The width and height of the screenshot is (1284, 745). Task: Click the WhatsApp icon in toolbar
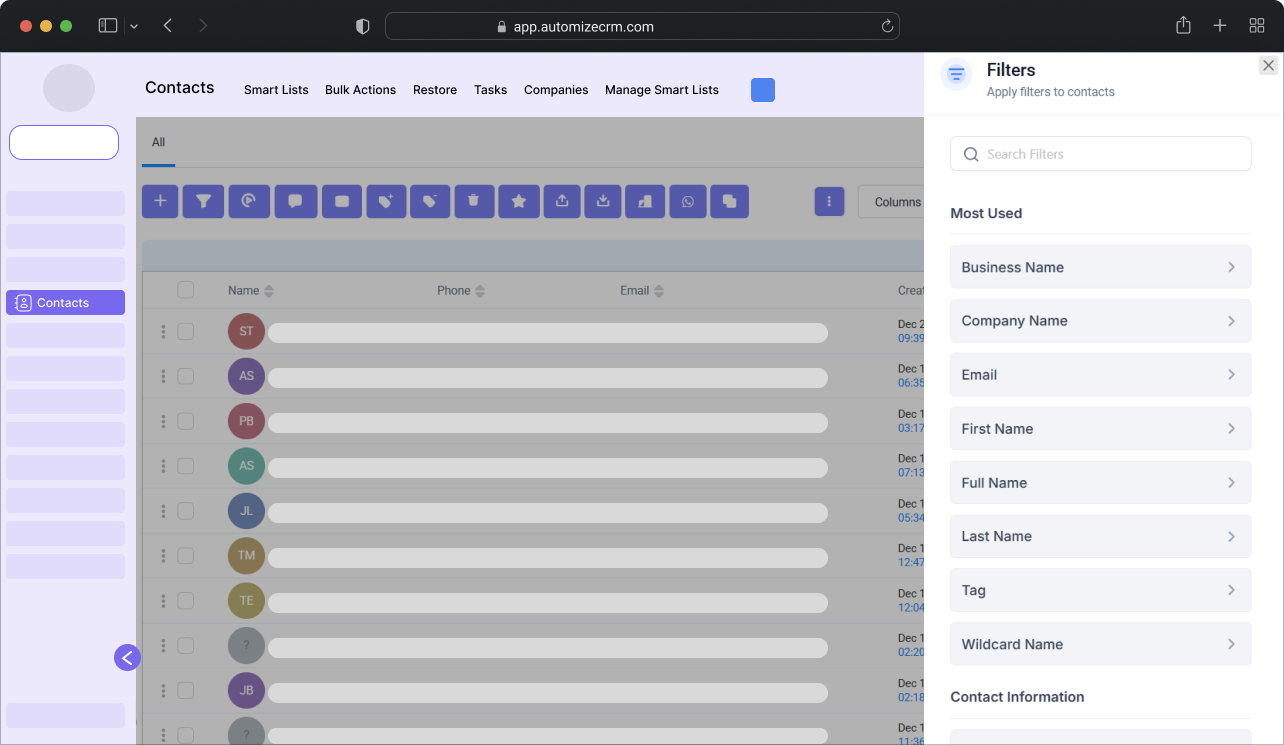[x=688, y=201]
